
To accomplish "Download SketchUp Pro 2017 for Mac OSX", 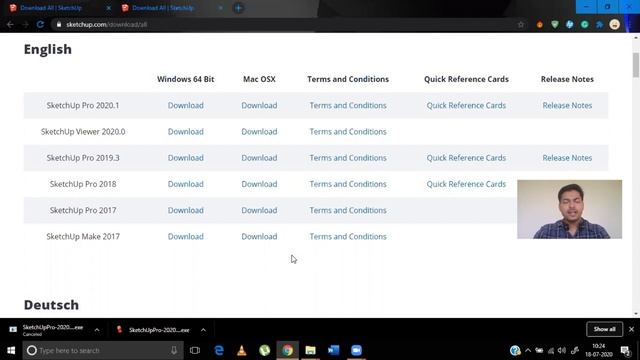I will point(259,210).
